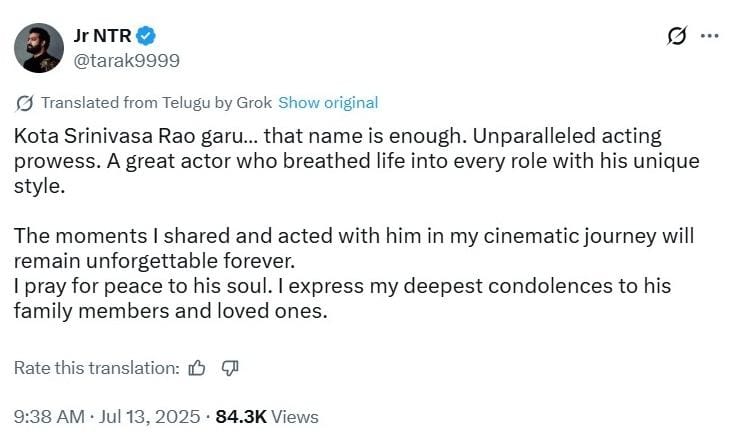Click the sentence 'I pray for peace to his soul'
The width and height of the screenshot is (735, 437).
143,286
